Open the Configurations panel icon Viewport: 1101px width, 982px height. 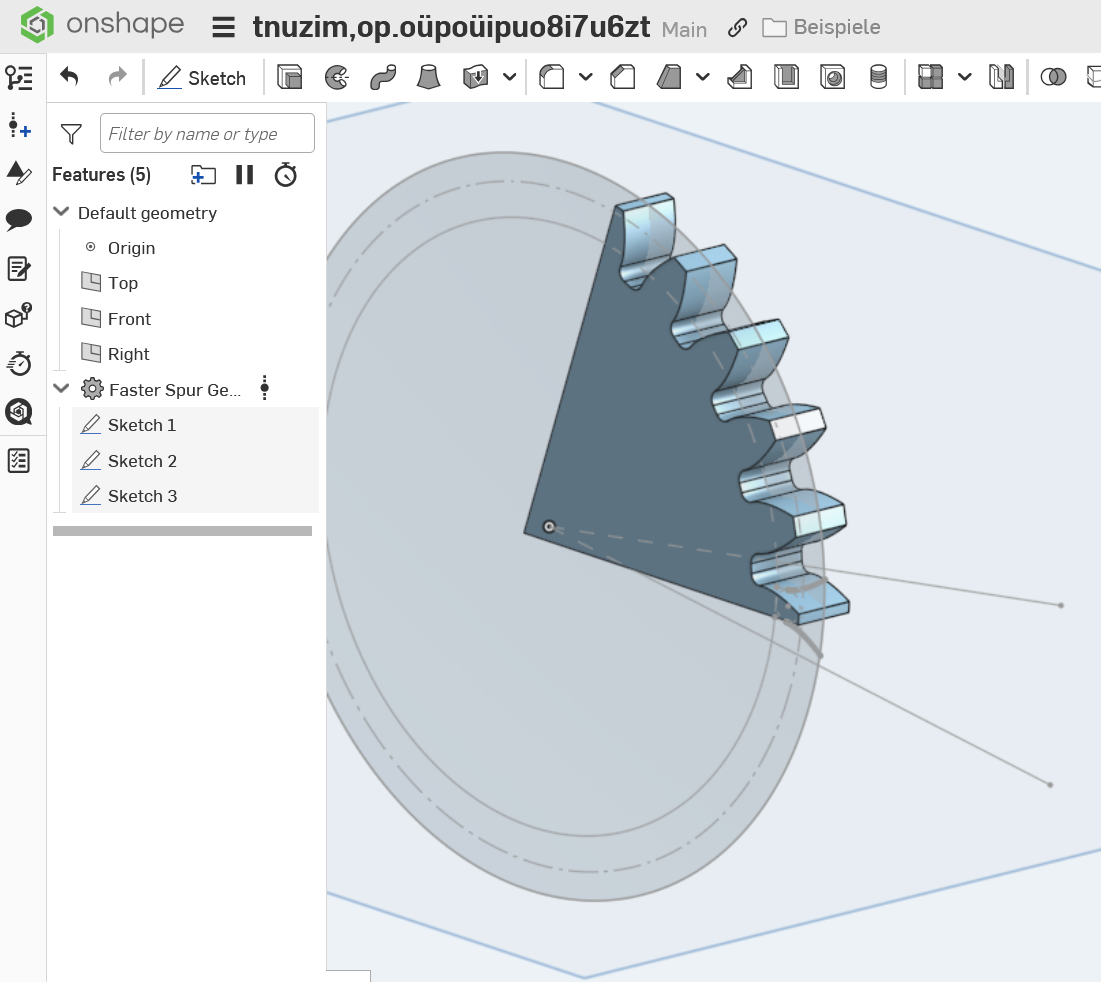point(19,126)
